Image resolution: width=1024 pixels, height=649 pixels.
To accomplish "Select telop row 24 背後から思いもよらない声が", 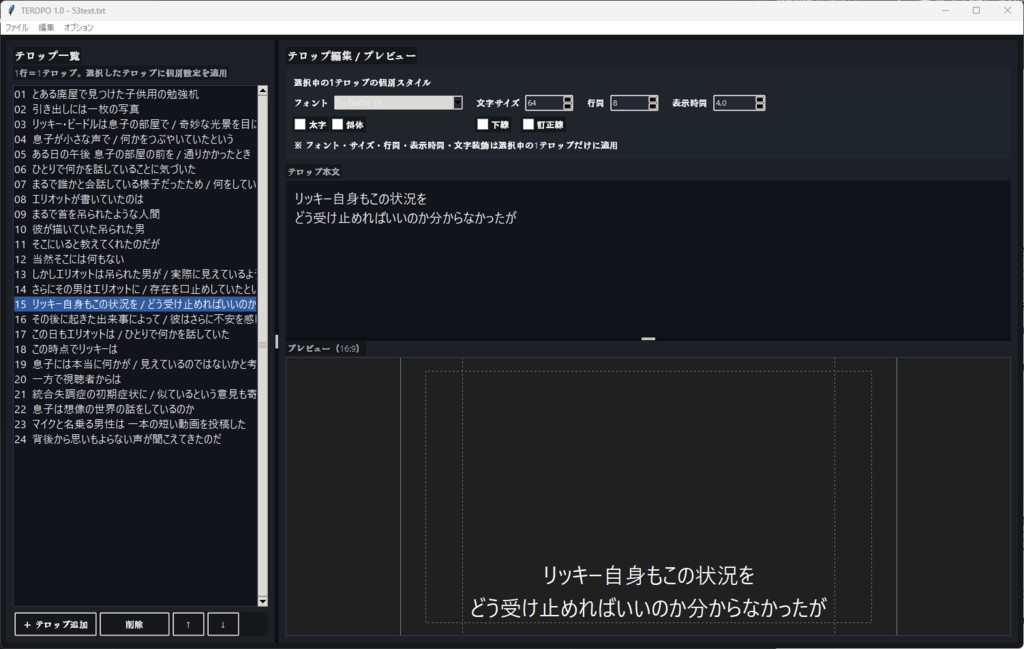I will [135, 439].
